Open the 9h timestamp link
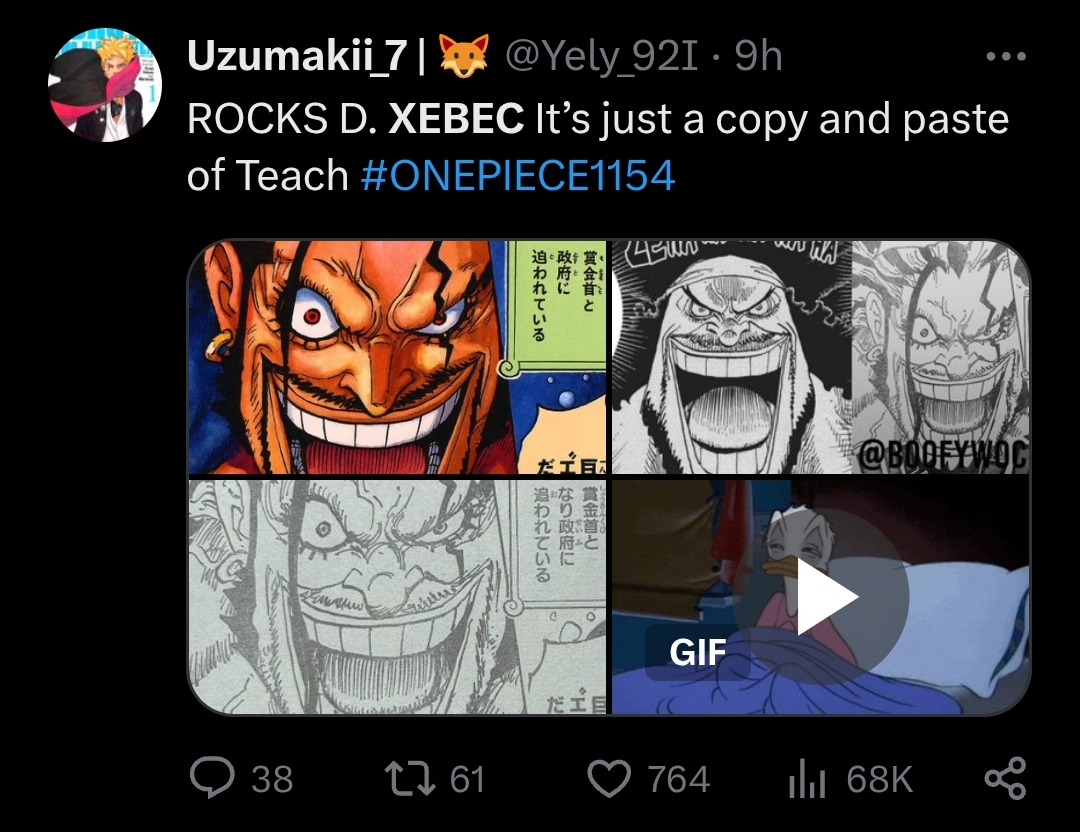 pos(758,56)
